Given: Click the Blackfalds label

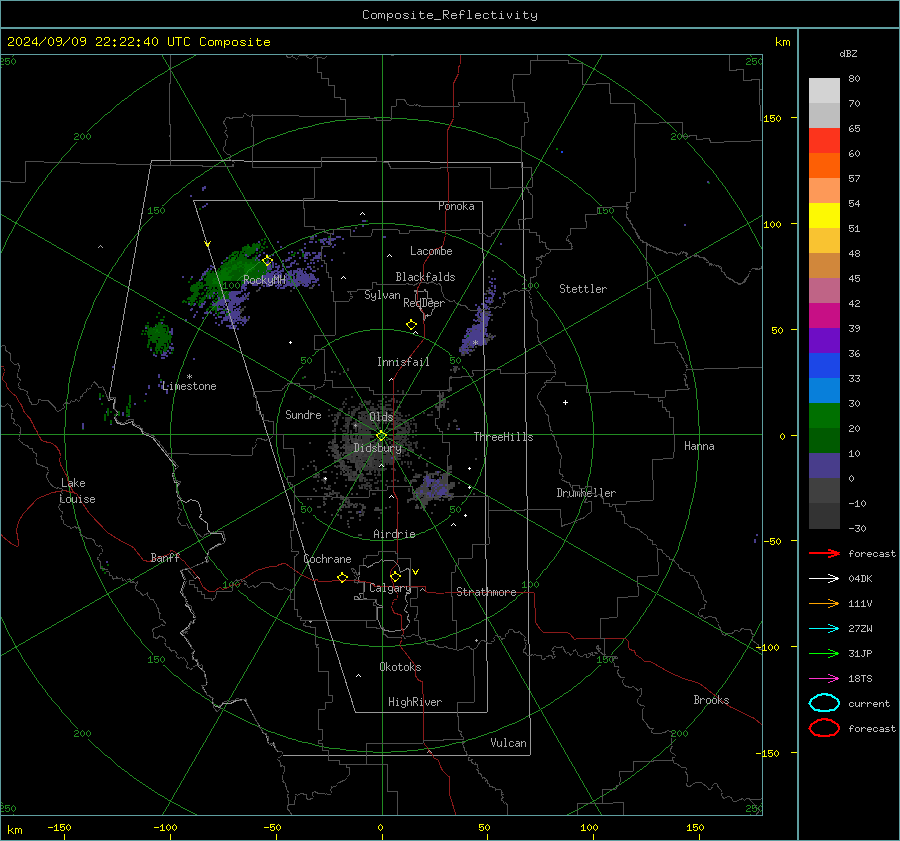Looking at the screenshot, I should tap(425, 277).
